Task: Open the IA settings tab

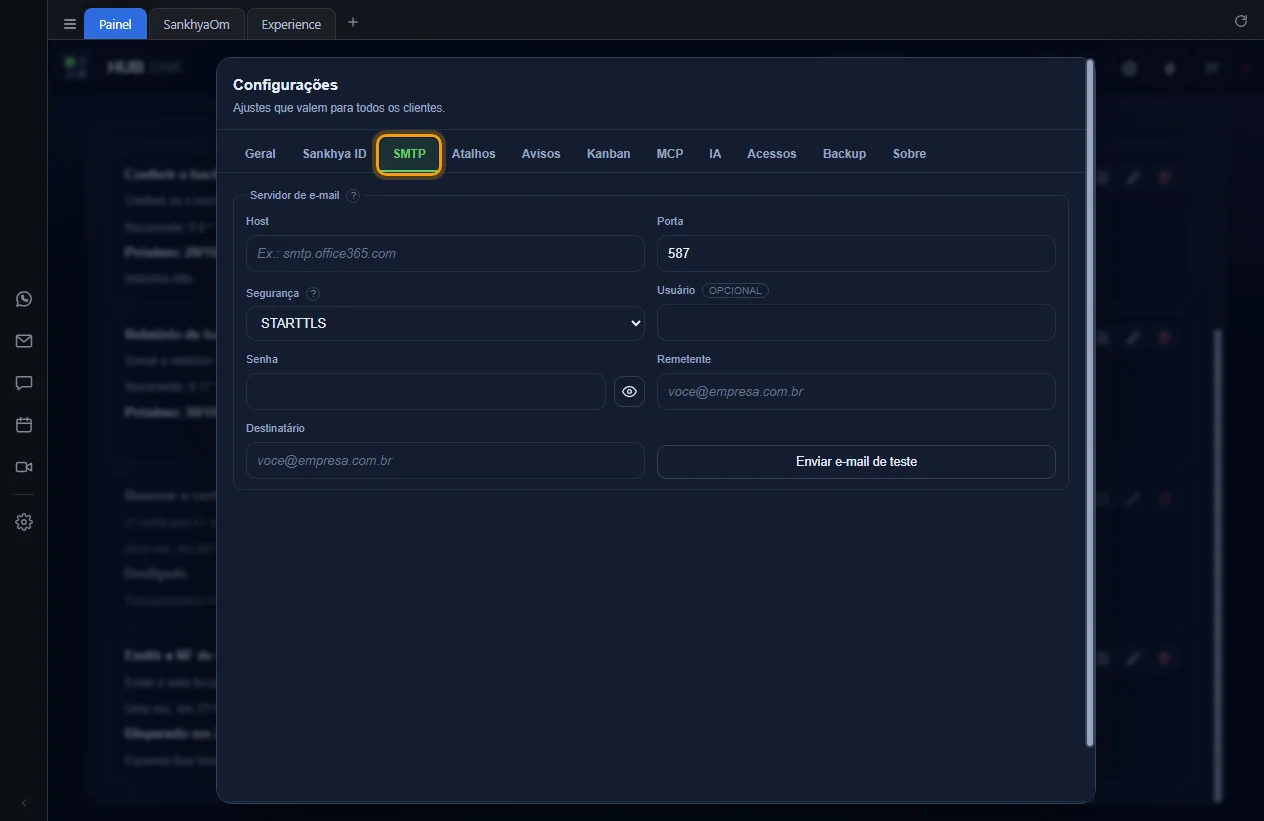Action: point(715,154)
